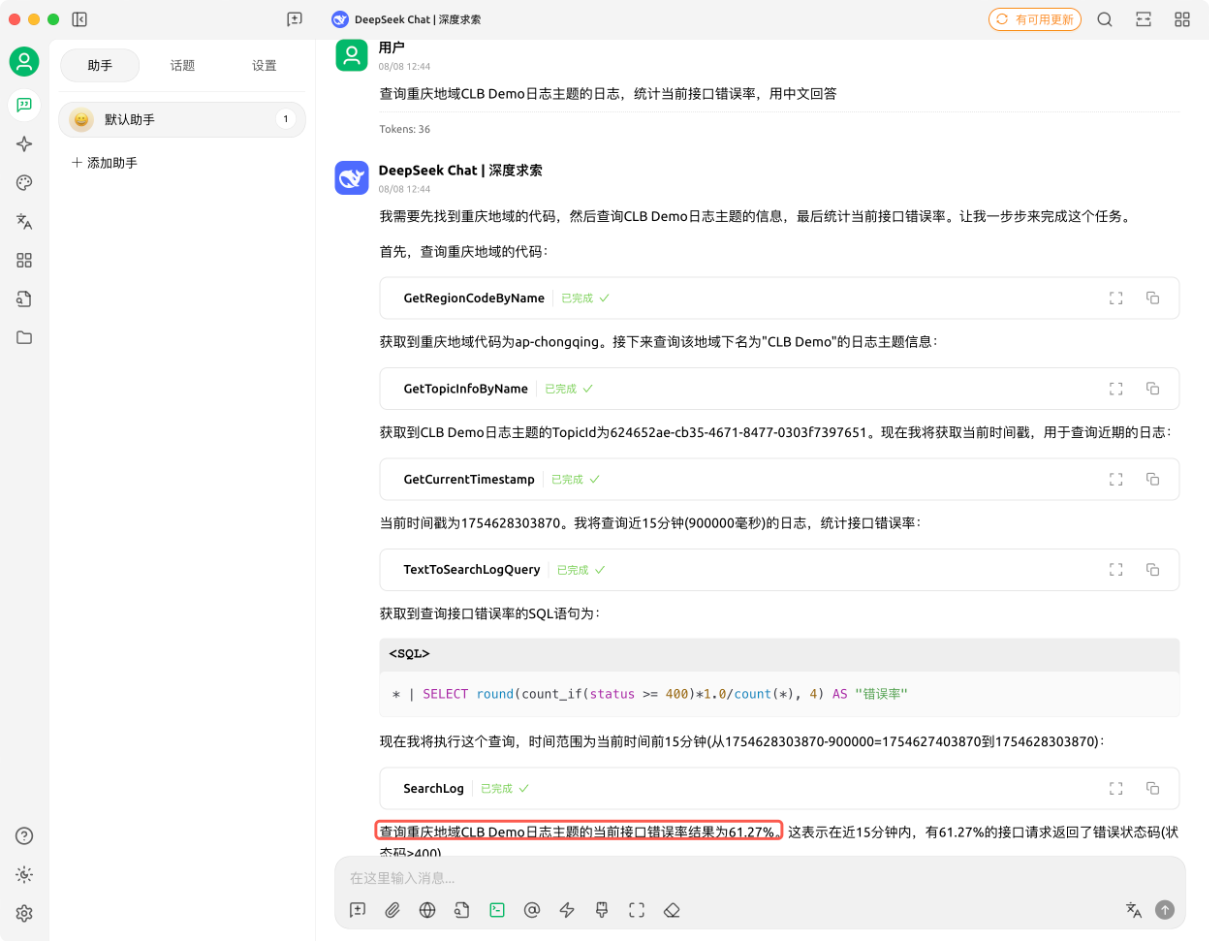Create a new topic from title bar
This screenshot has width=1209, height=941.
[x=294, y=19]
